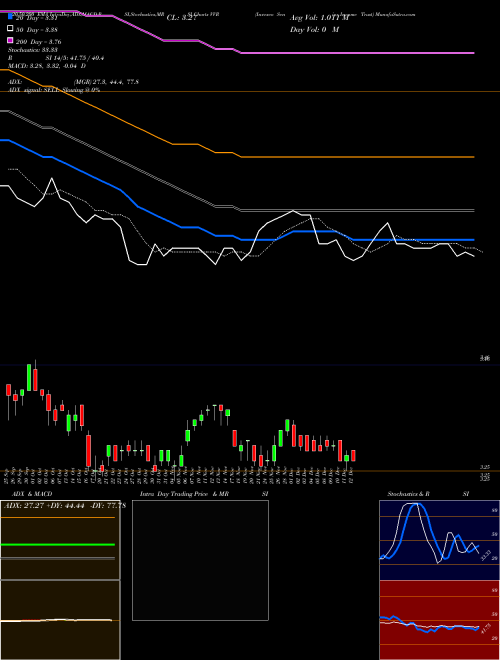The width and height of the screenshot is (500, 660).
Task: Select the '200 Day - 3.76' legend text
Action: pyautogui.click(x=38, y=42)
